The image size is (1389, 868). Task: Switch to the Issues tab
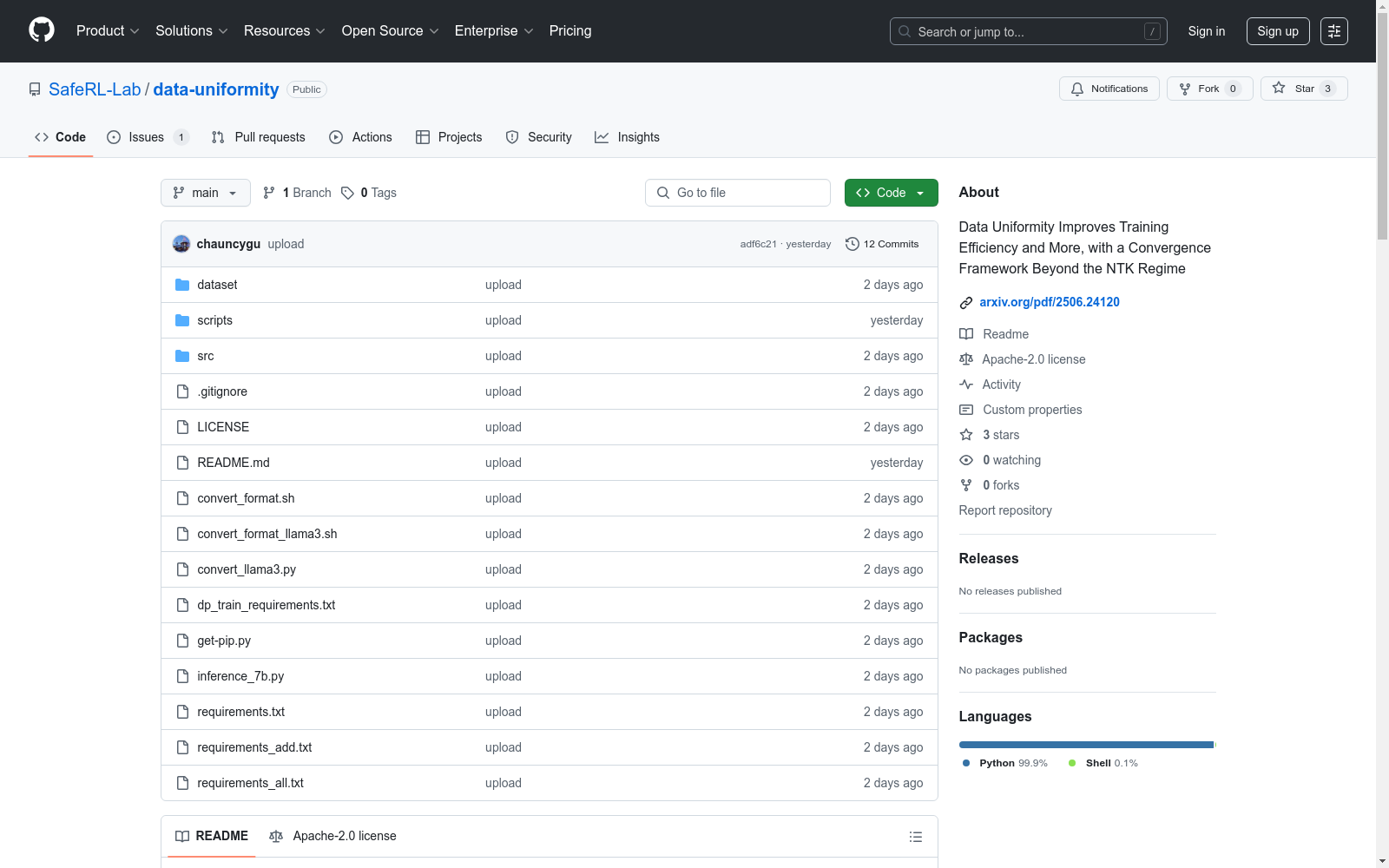(x=148, y=137)
